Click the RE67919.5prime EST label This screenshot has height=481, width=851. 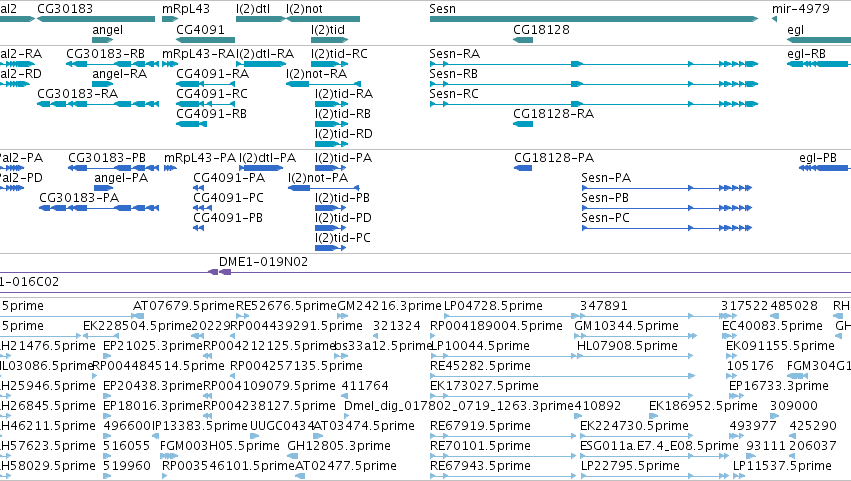[x=480, y=427]
